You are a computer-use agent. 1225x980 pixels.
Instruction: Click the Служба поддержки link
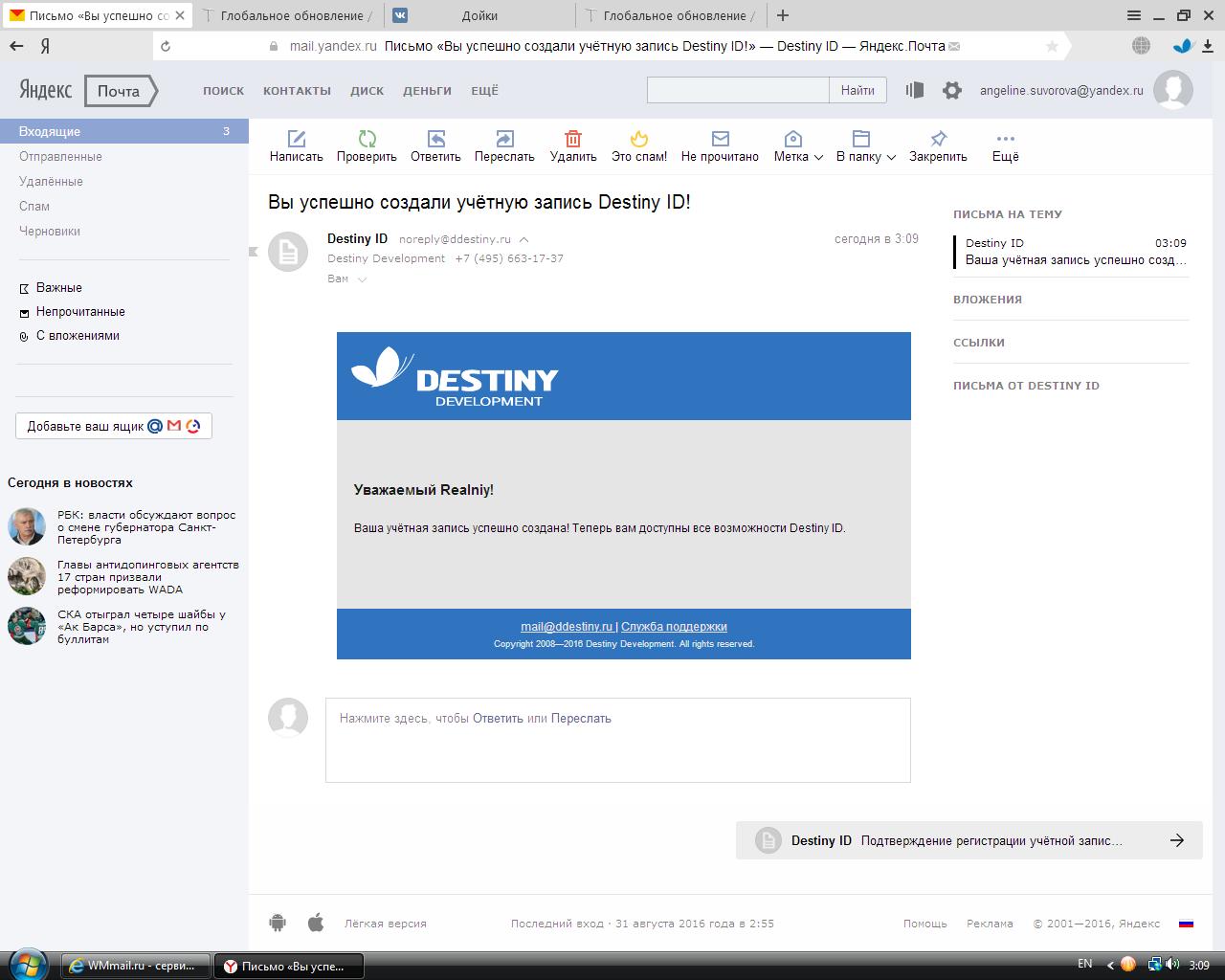tap(674, 626)
